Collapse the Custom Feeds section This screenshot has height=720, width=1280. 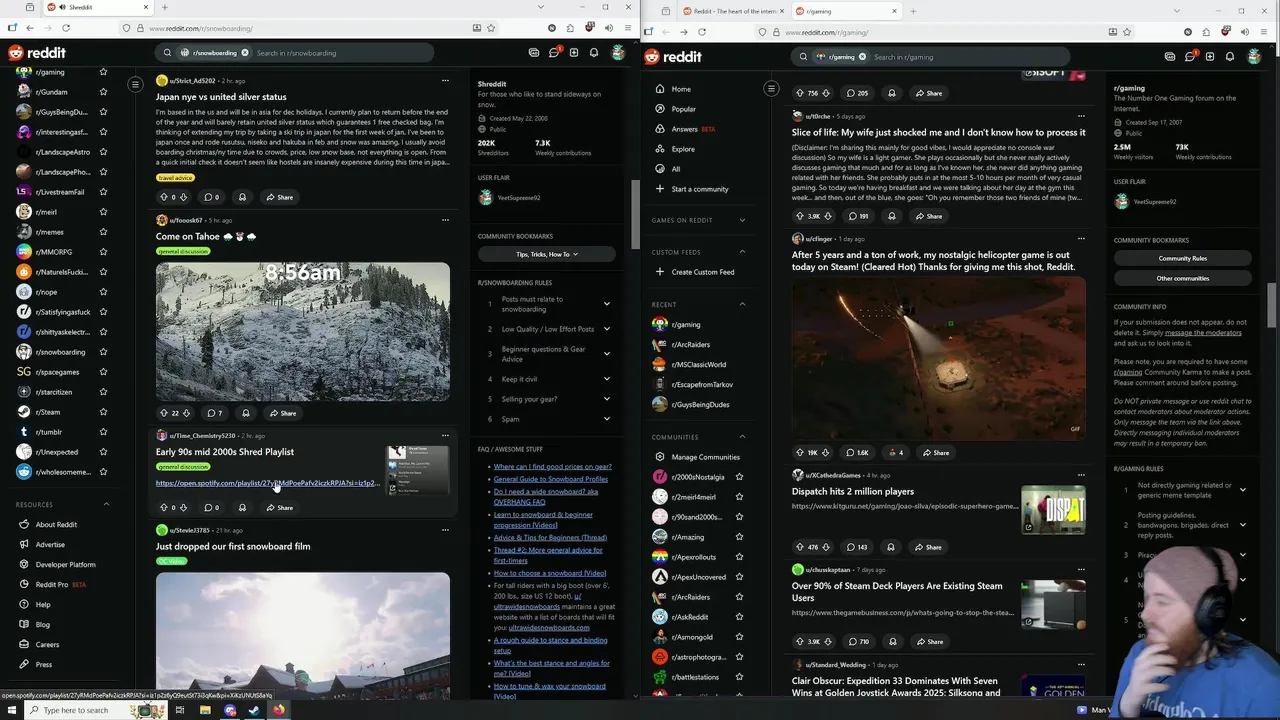coord(742,252)
